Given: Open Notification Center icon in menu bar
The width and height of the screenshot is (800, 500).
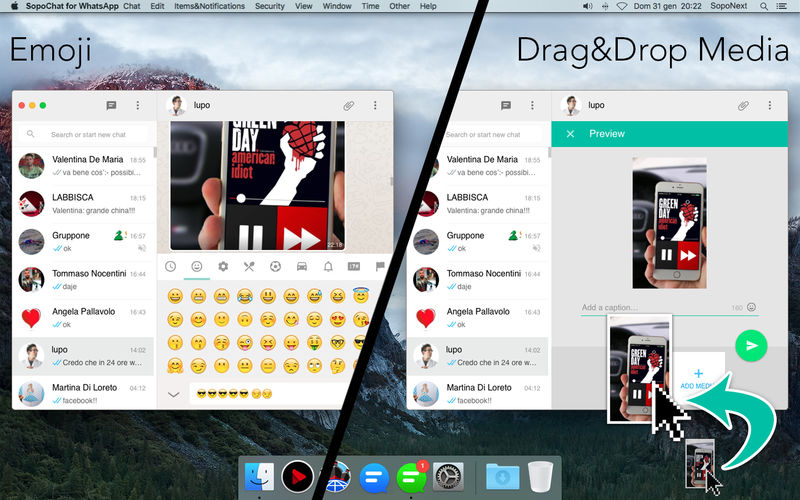Looking at the screenshot, I should 781,6.
